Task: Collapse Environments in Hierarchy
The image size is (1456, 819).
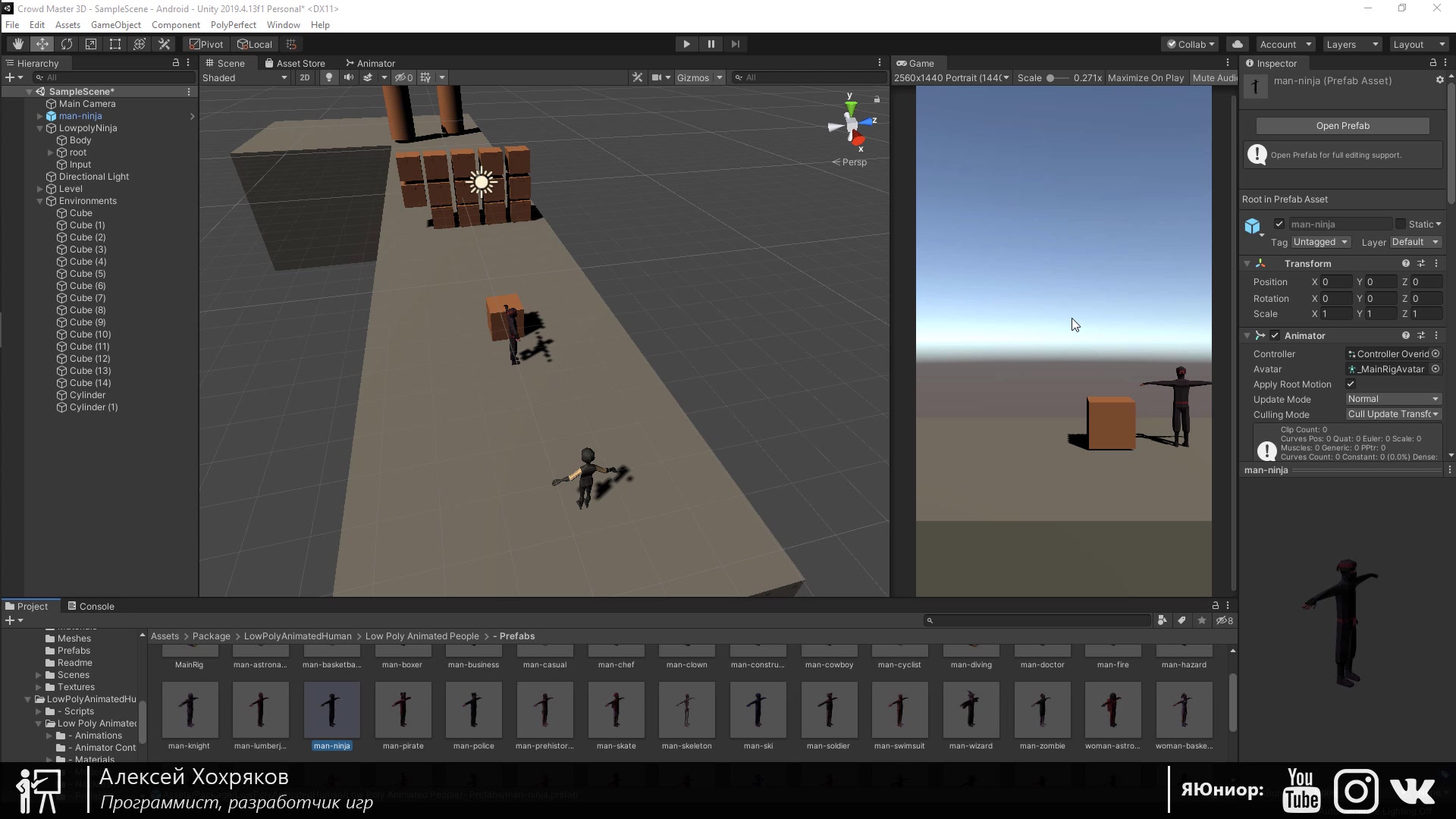Action: pos(39,201)
